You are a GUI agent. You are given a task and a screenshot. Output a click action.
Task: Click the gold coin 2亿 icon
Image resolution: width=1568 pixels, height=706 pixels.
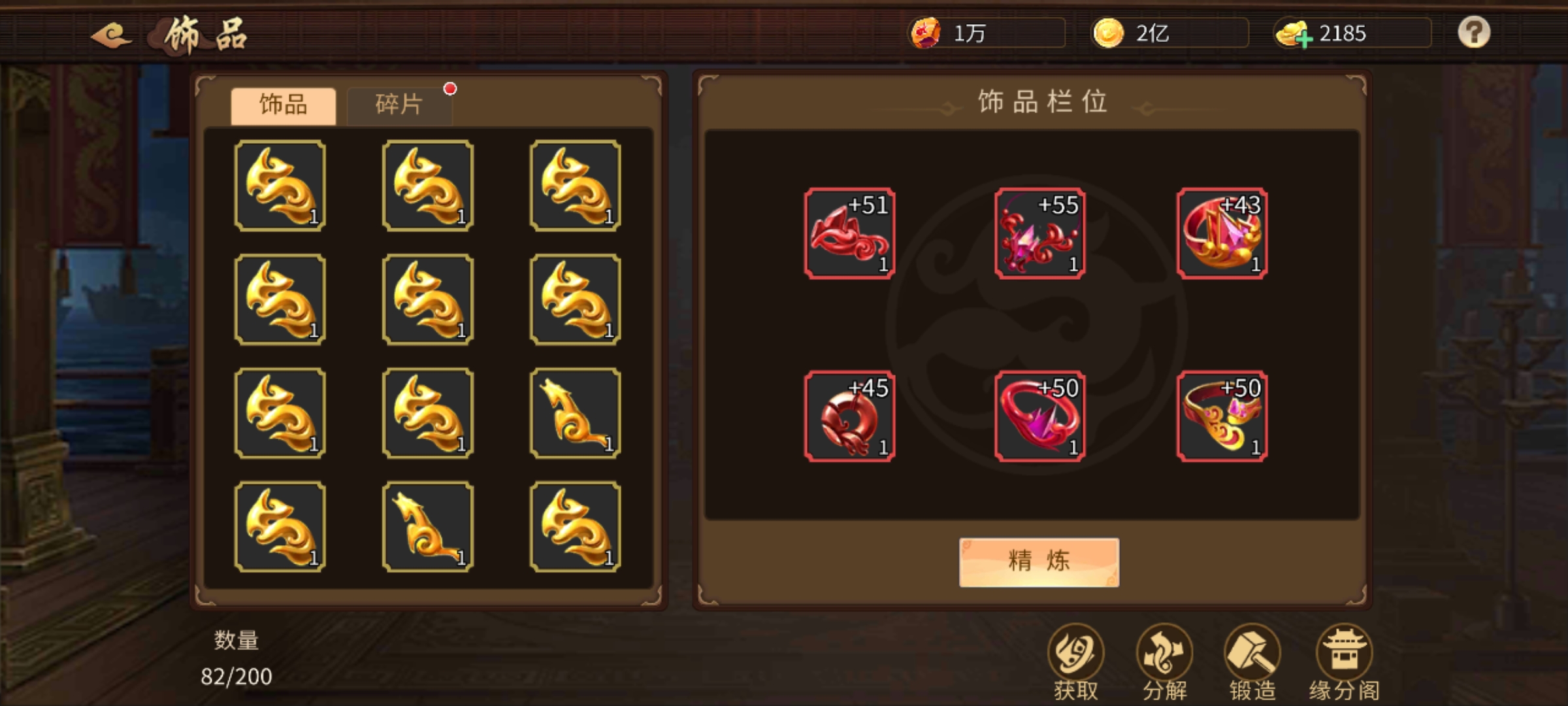coord(1108,33)
